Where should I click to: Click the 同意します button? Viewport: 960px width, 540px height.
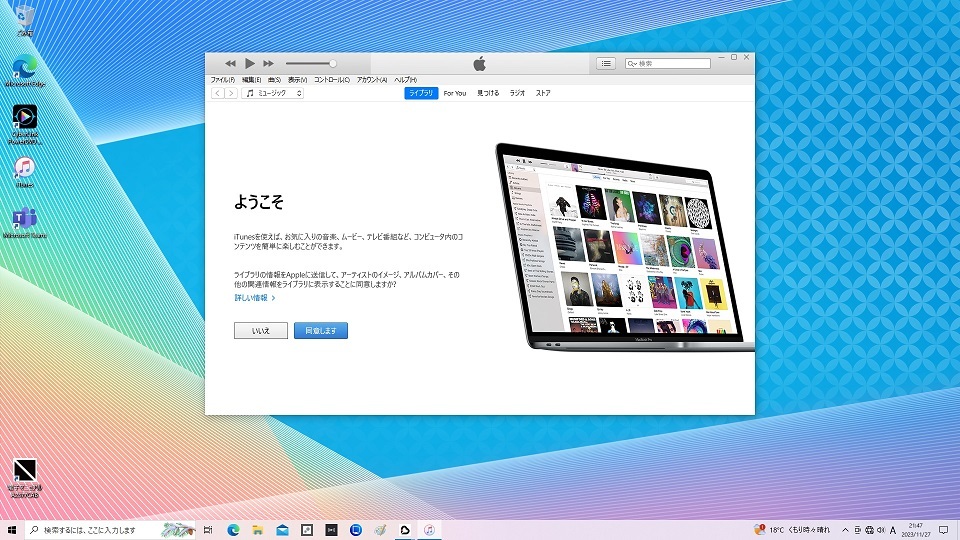pyautogui.click(x=321, y=331)
